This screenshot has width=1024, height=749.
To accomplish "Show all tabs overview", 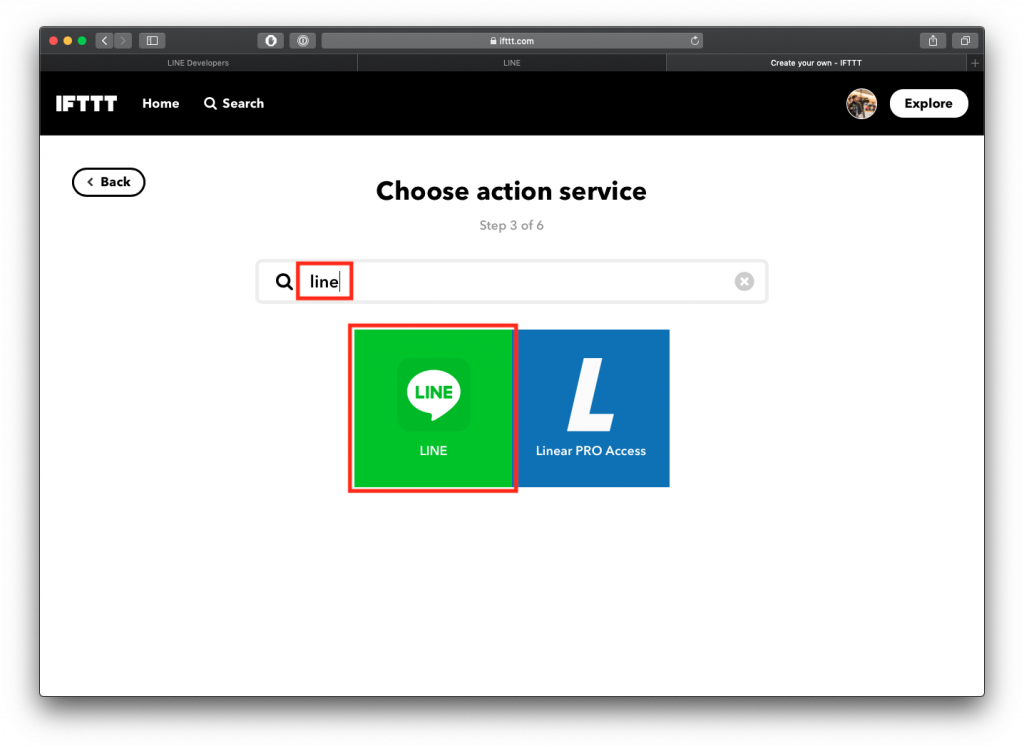I will [965, 40].
